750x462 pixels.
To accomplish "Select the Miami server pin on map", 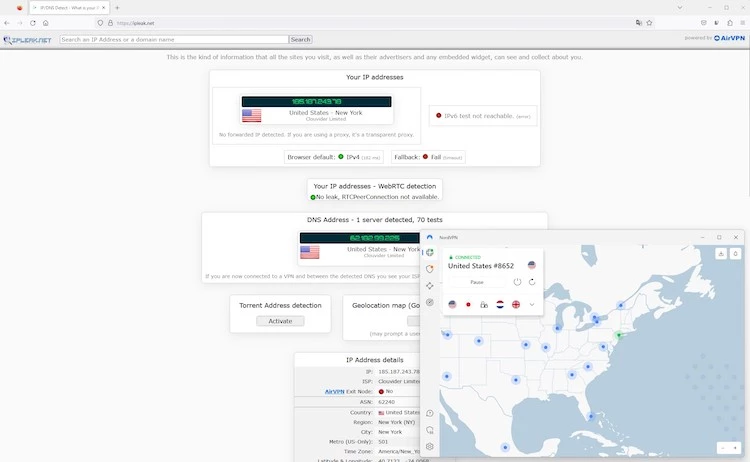I will coord(591,416).
